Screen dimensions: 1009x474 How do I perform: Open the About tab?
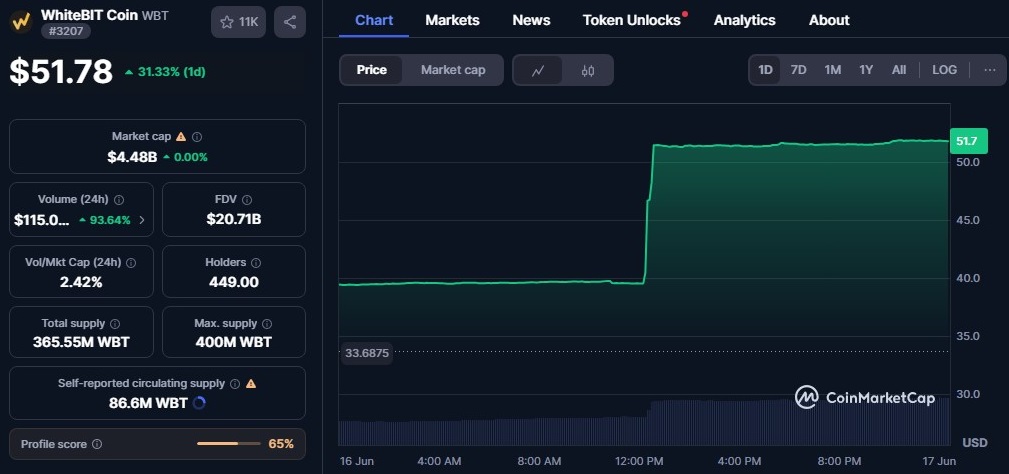tap(829, 20)
